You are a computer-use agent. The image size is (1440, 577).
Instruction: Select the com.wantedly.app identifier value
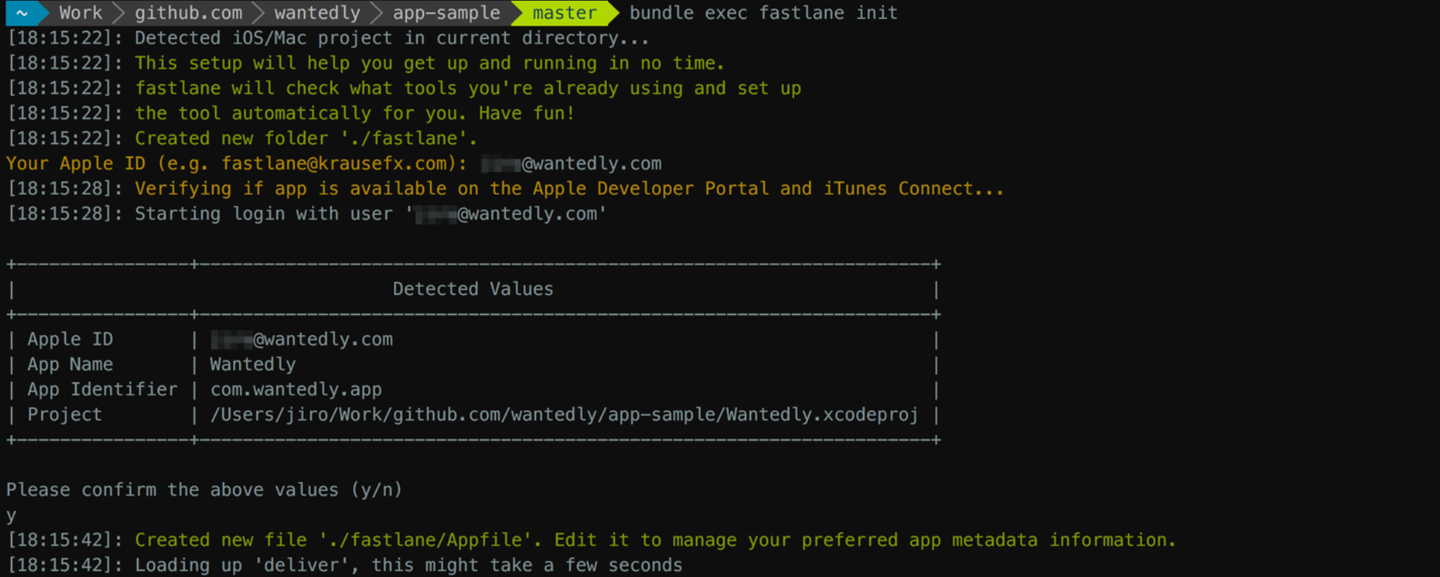tap(295, 389)
